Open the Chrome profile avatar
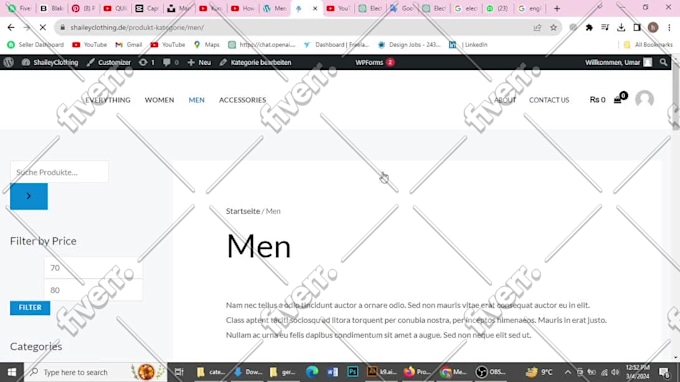This screenshot has width=680, height=382. pos(653,27)
